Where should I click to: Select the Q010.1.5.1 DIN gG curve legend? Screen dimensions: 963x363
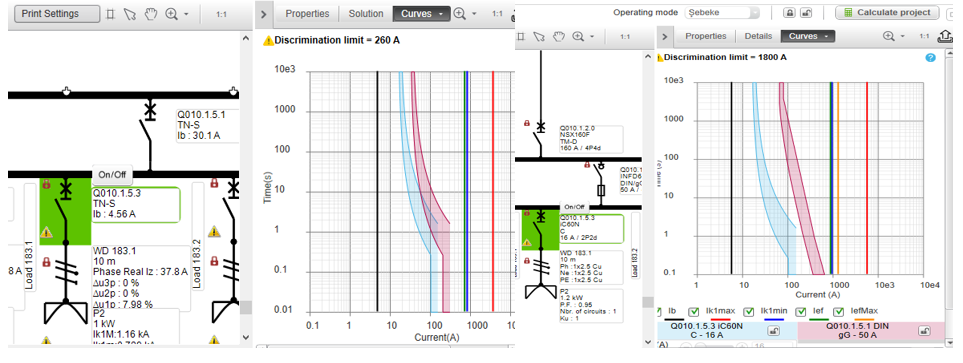coord(871,331)
